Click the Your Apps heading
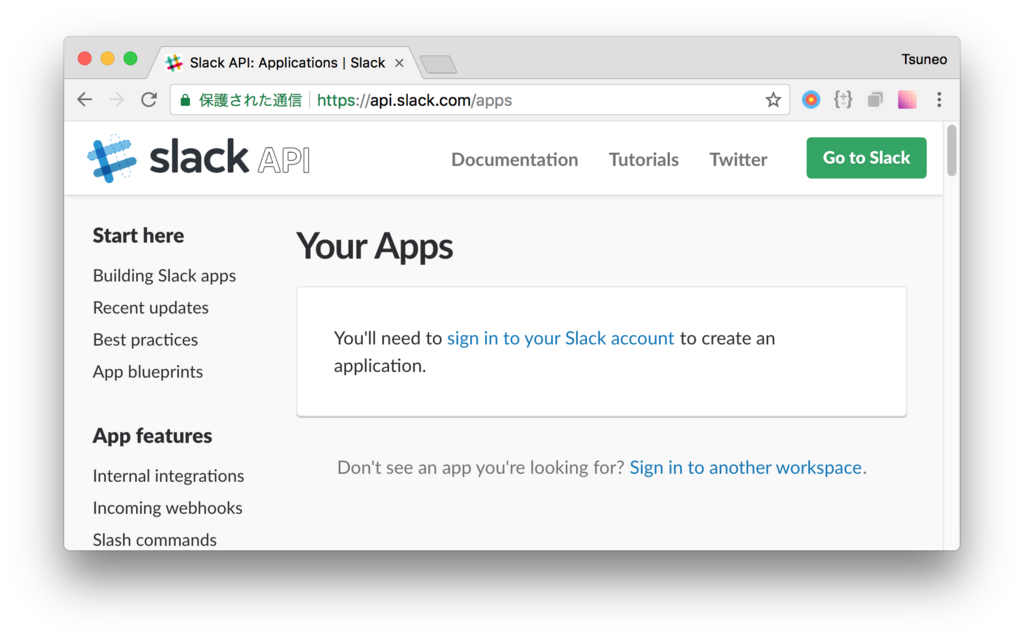 coord(375,247)
